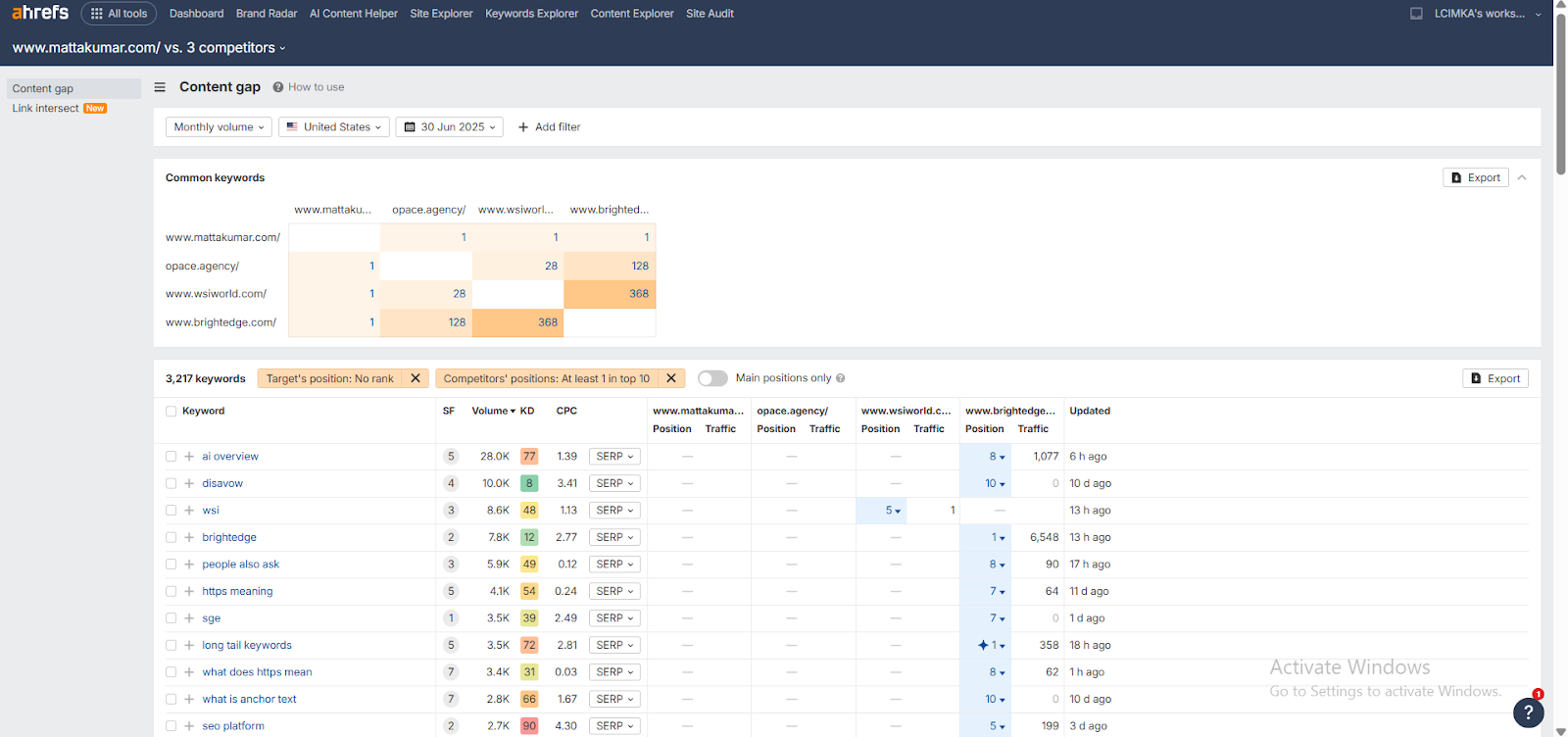Sort by the Volume column header
Viewport: 1568px width, 737px height.
pos(493,412)
